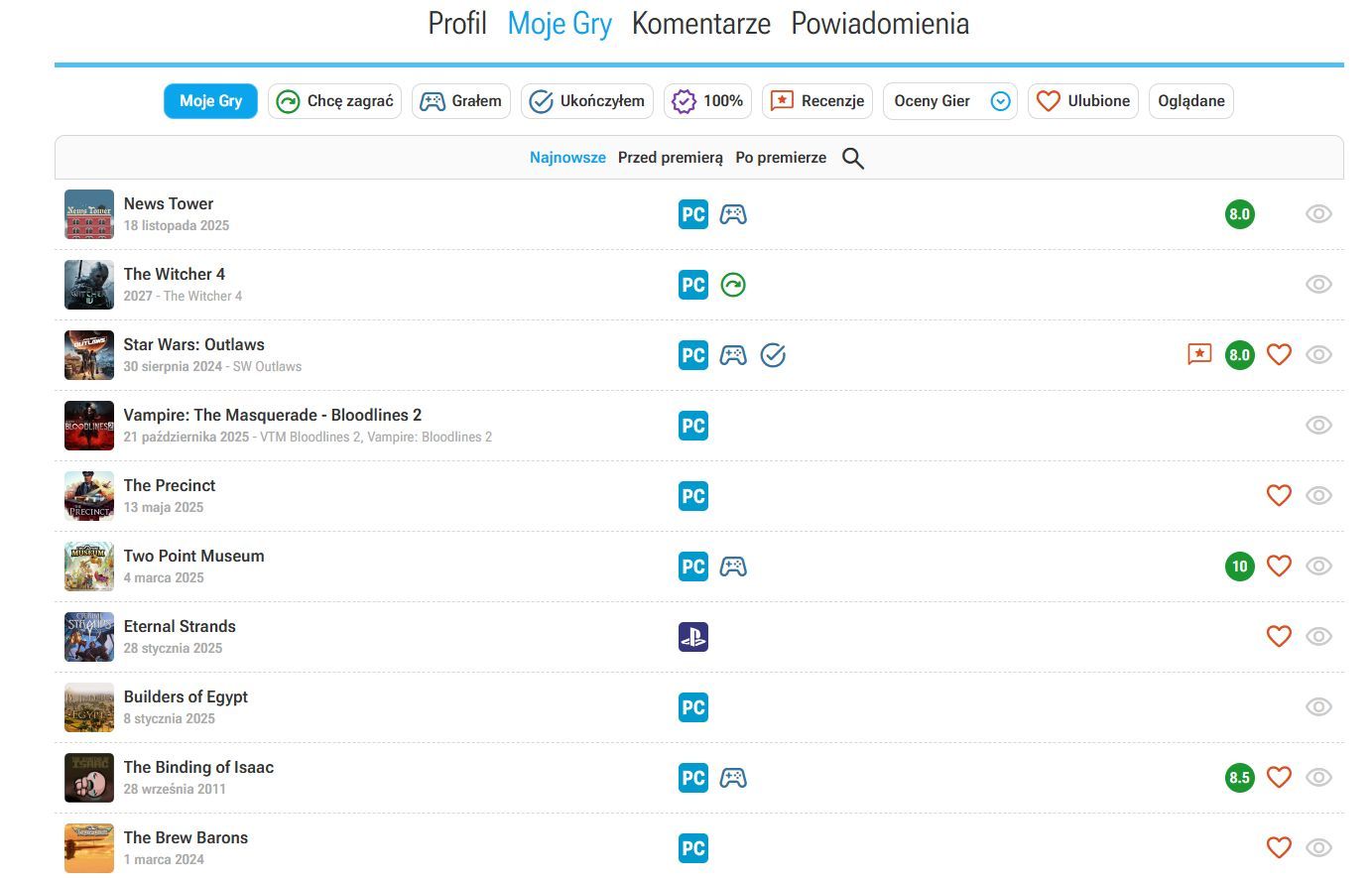Click The Brew Barons cover thumbnail
This screenshot has height=882, width=1372.
[x=89, y=848]
